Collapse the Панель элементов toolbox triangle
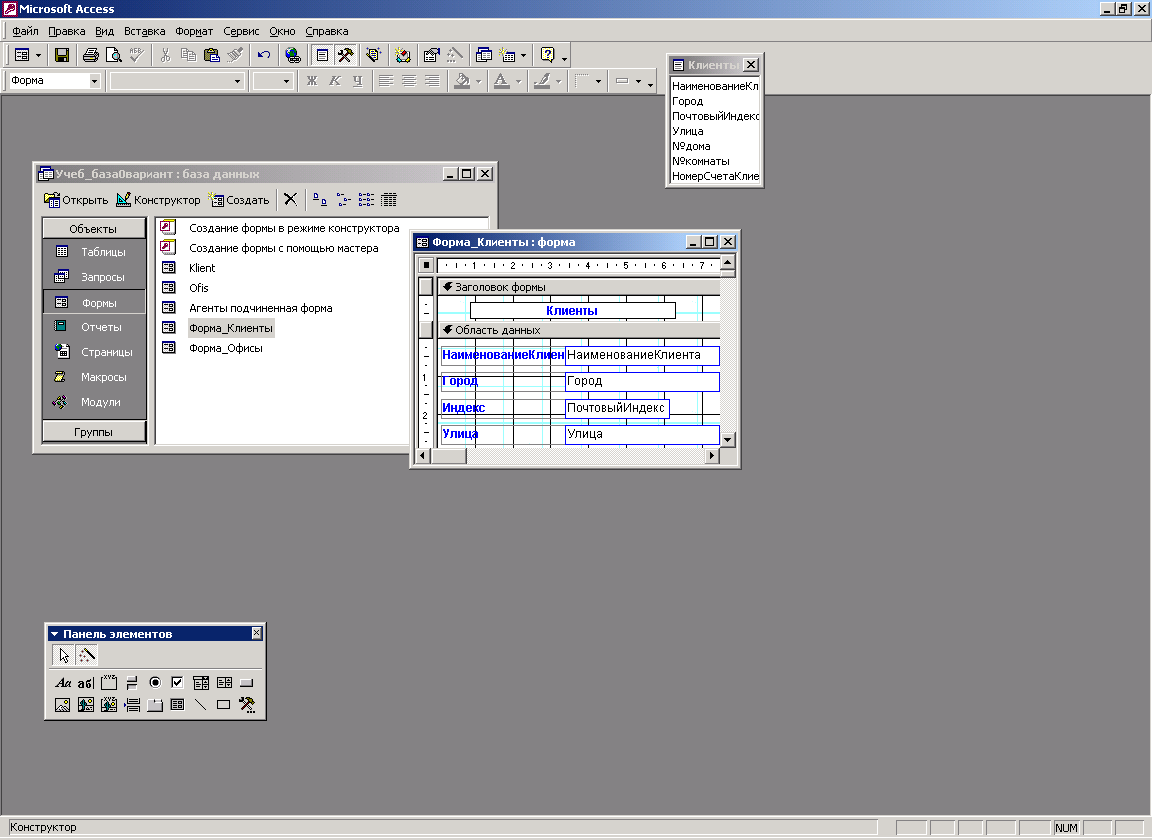The image size is (1152, 840). (54, 633)
